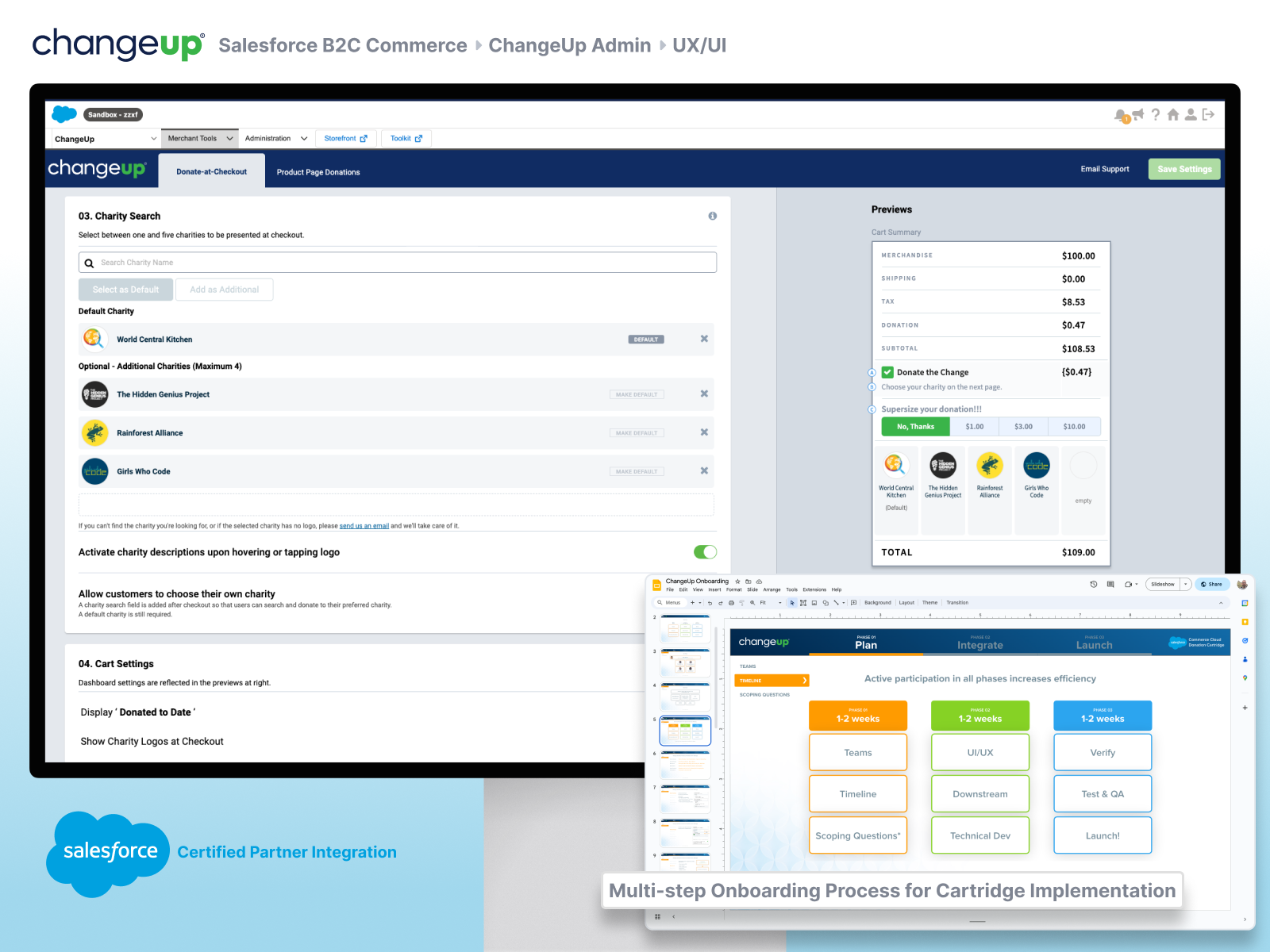This screenshot has width=1270, height=952.
Task: Switch to Donate-at-Checkout tab
Action: [211, 171]
